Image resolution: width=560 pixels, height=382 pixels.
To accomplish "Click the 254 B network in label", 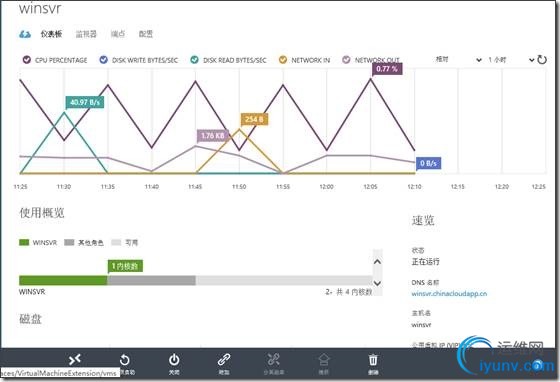I will pyautogui.click(x=254, y=119).
